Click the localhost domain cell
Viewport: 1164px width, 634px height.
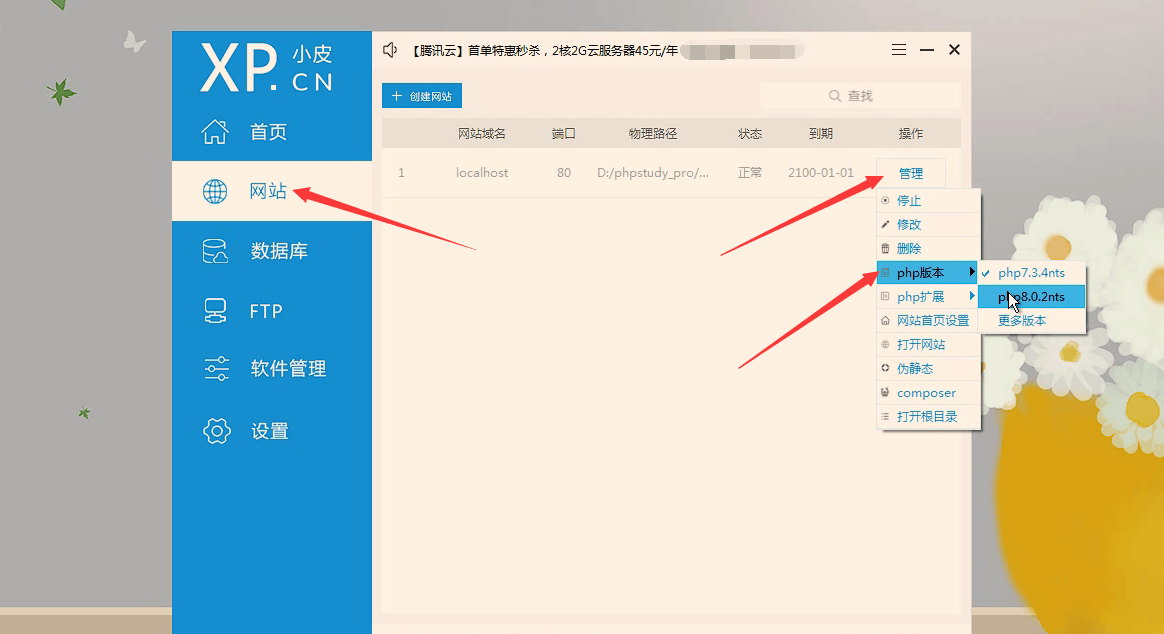pyautogui.click(x=482, y=172)
